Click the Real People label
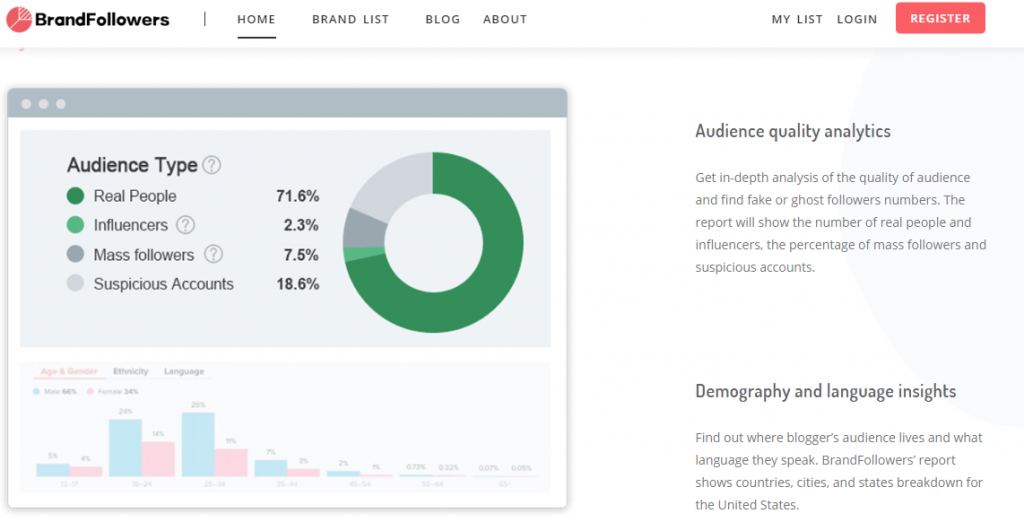The image size is (1024, 522). [x=135, y=196]
